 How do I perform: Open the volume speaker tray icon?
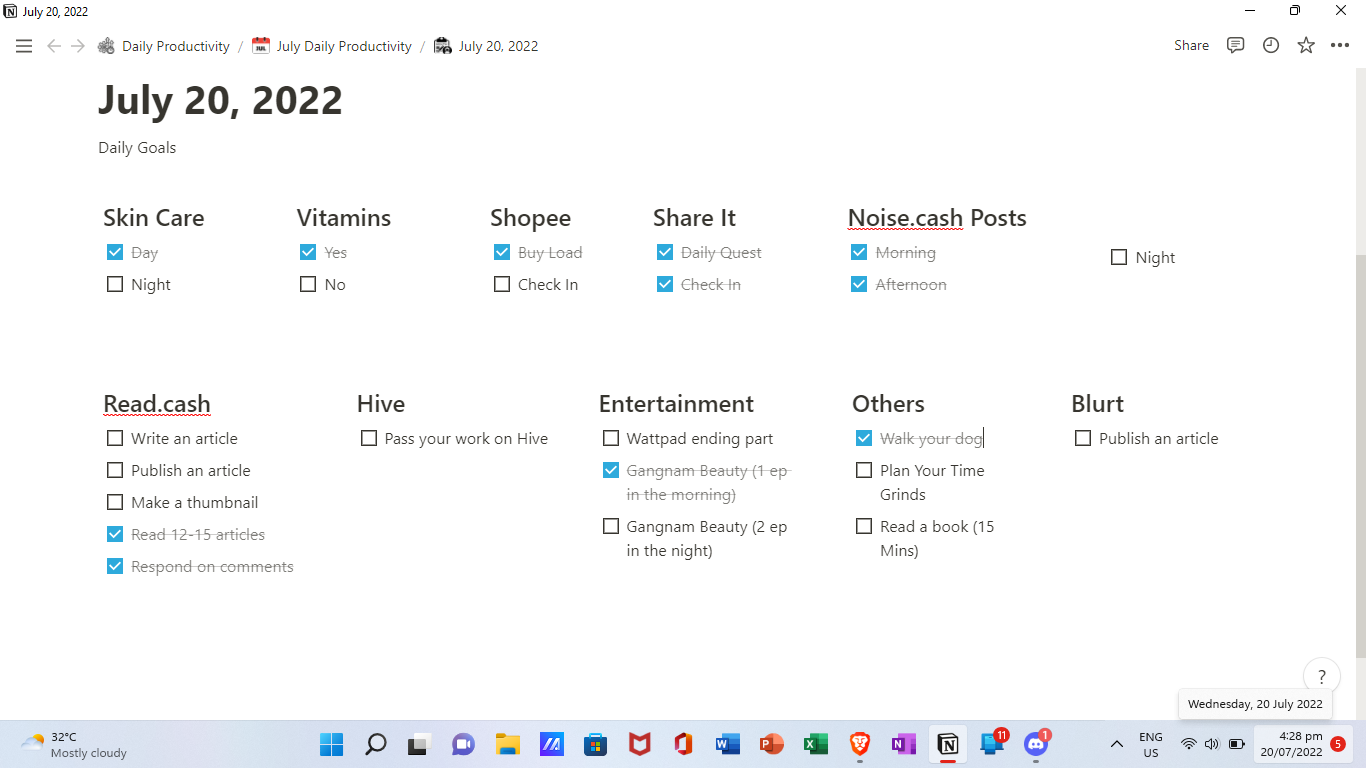click(x=1212, y=744)
